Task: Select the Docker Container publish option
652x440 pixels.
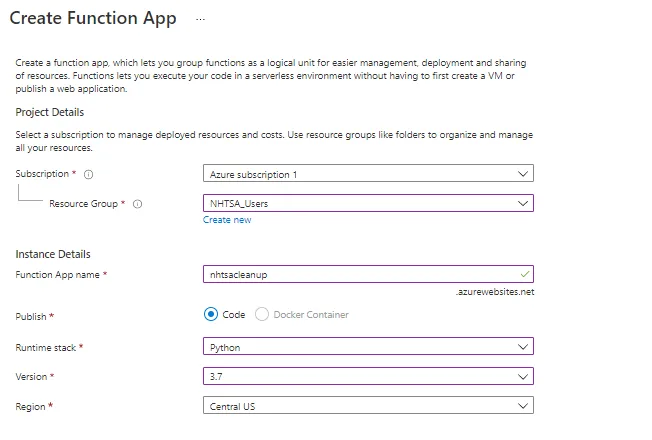Action: pos(263,315)
